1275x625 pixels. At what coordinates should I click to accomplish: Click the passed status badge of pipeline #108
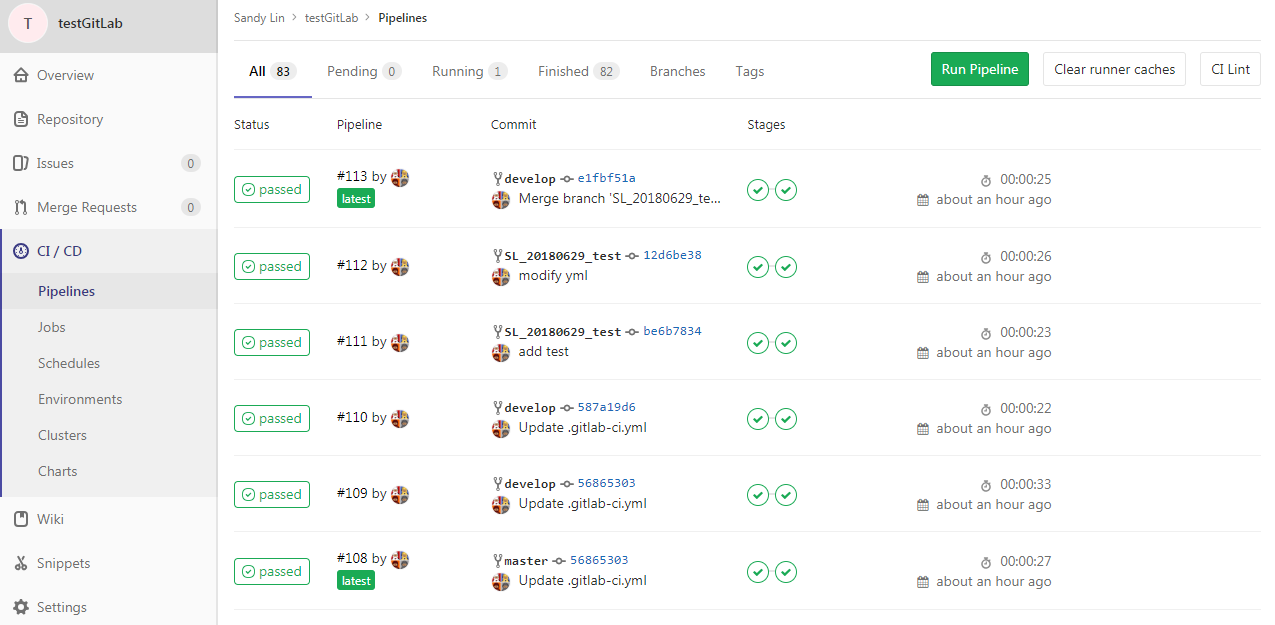[271, 571]
